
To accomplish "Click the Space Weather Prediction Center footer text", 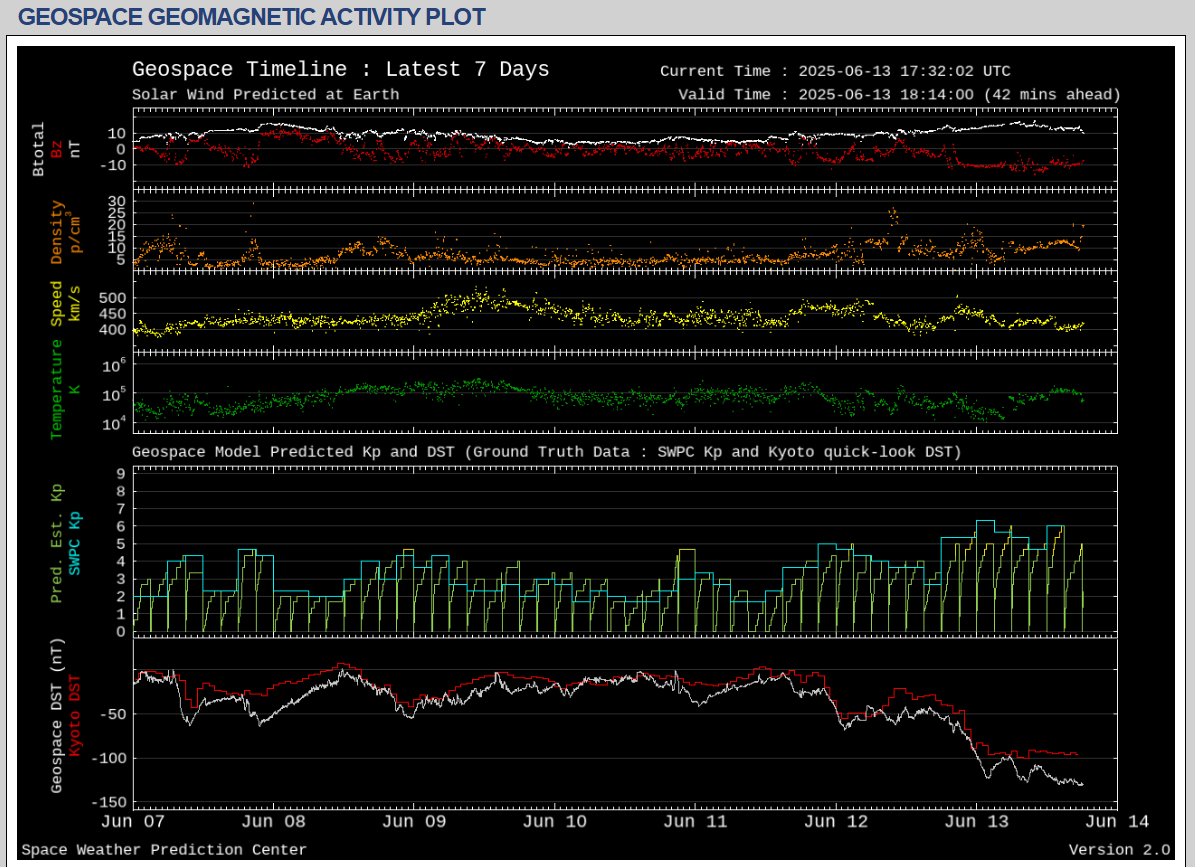I will [164, 850].
